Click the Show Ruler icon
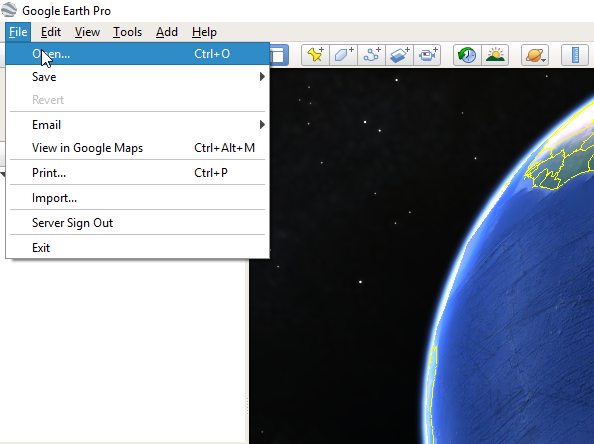The image size is (594, 444). (575, 55)
